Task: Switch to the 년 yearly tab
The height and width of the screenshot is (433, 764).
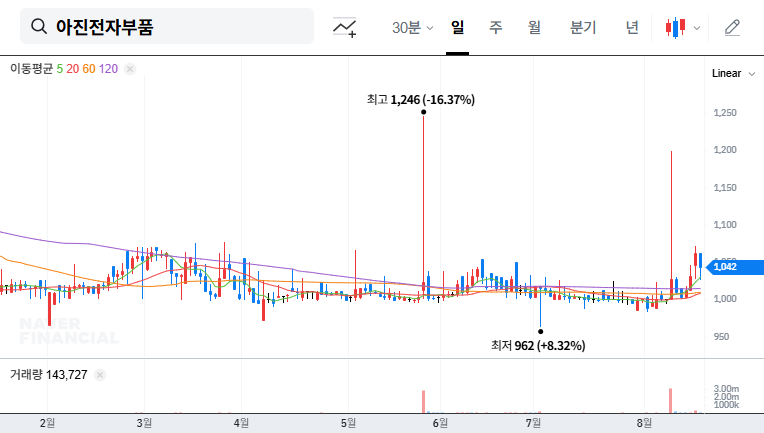Action: (x=632, y=27)
